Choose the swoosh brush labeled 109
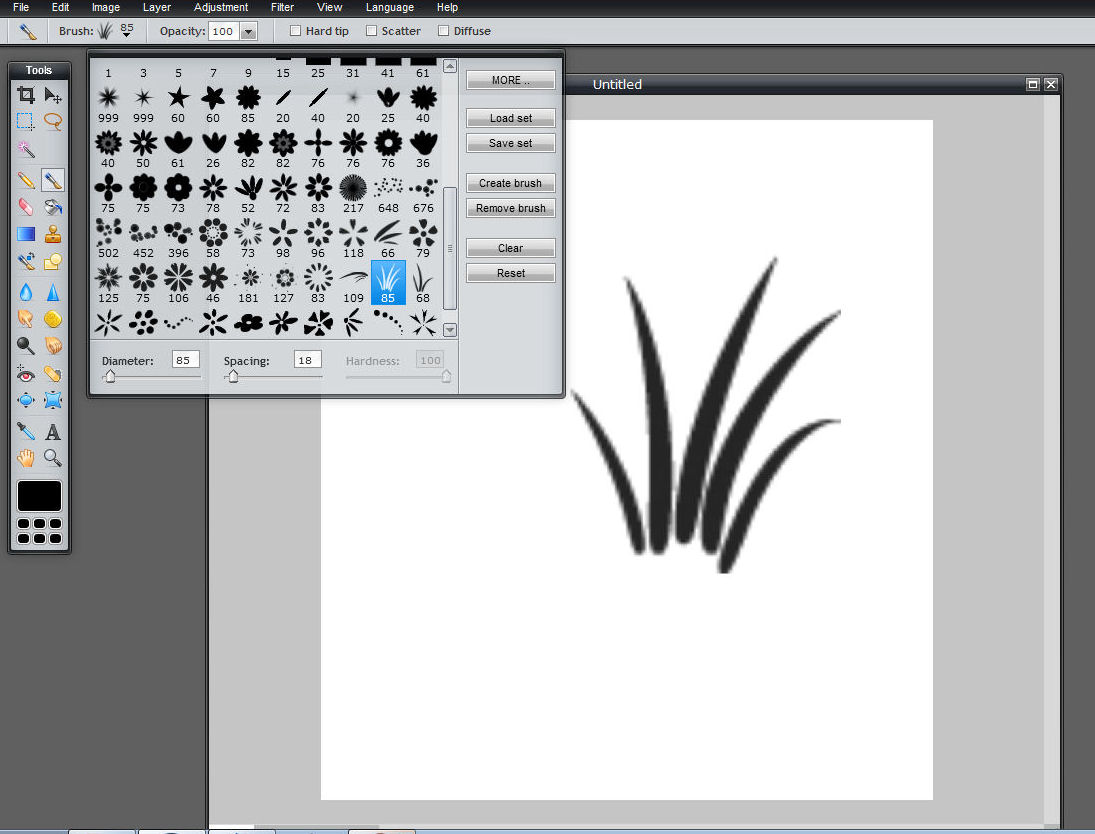The image size is (1095, 834). [353, 284]
